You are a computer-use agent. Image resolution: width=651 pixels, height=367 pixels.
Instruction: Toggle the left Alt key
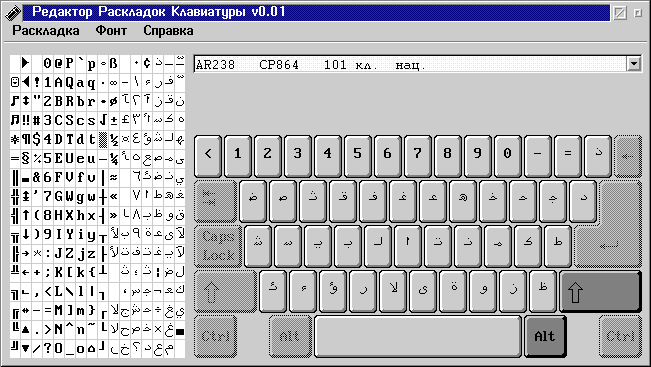pyautogui.click(x=290, y=336)
